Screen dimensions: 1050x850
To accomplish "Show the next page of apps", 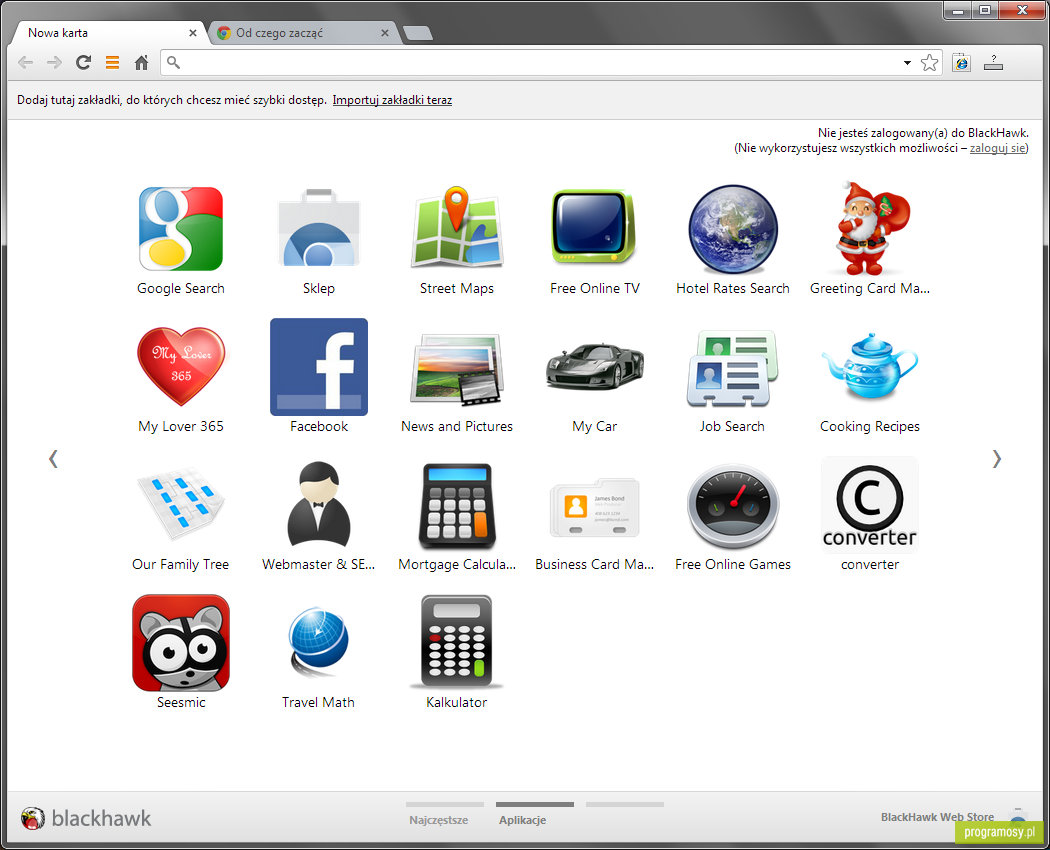I will [997, 459].
